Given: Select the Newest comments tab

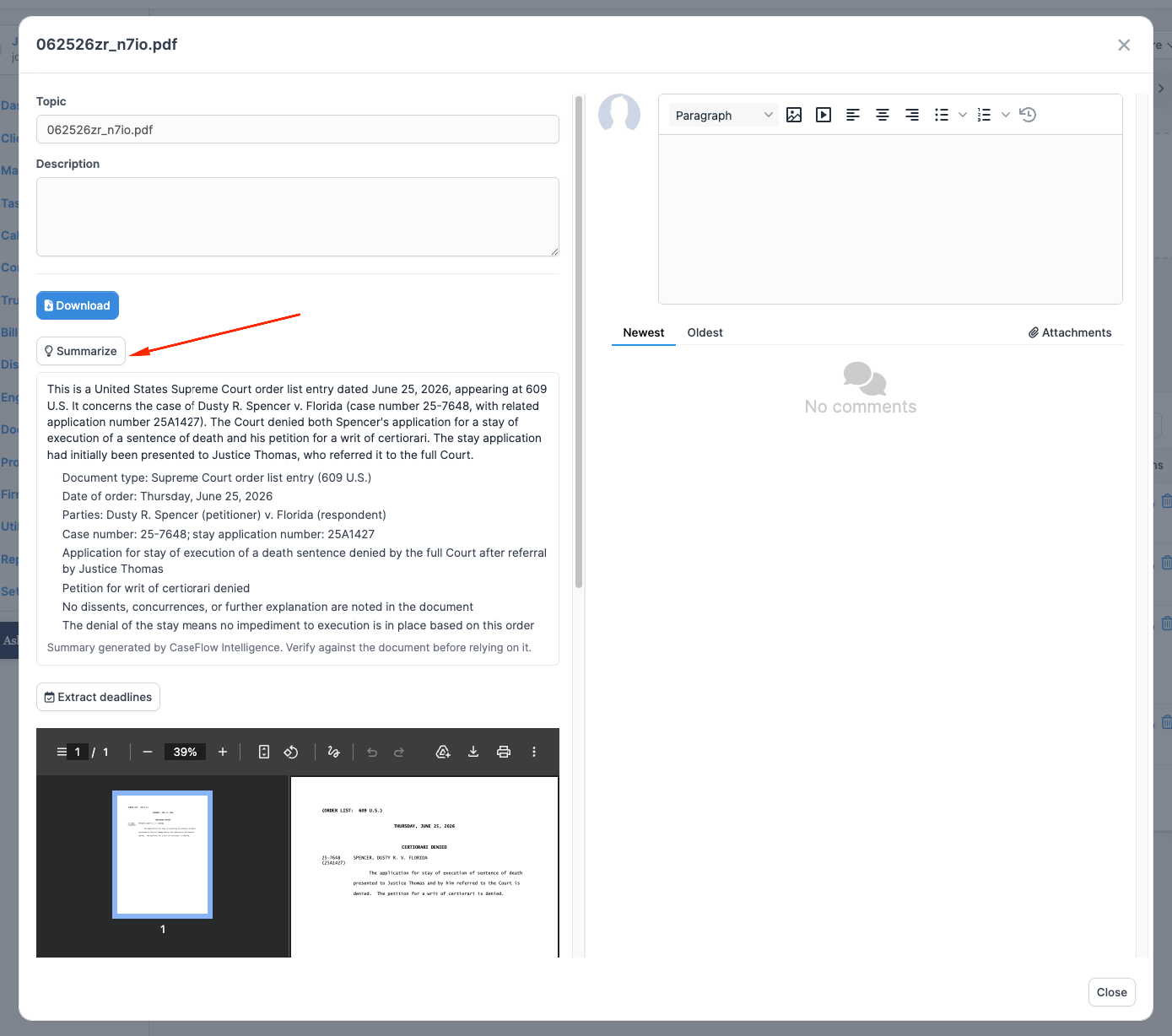Looking at the screenshot, I should pyautogui.click(x=644, y=332).
